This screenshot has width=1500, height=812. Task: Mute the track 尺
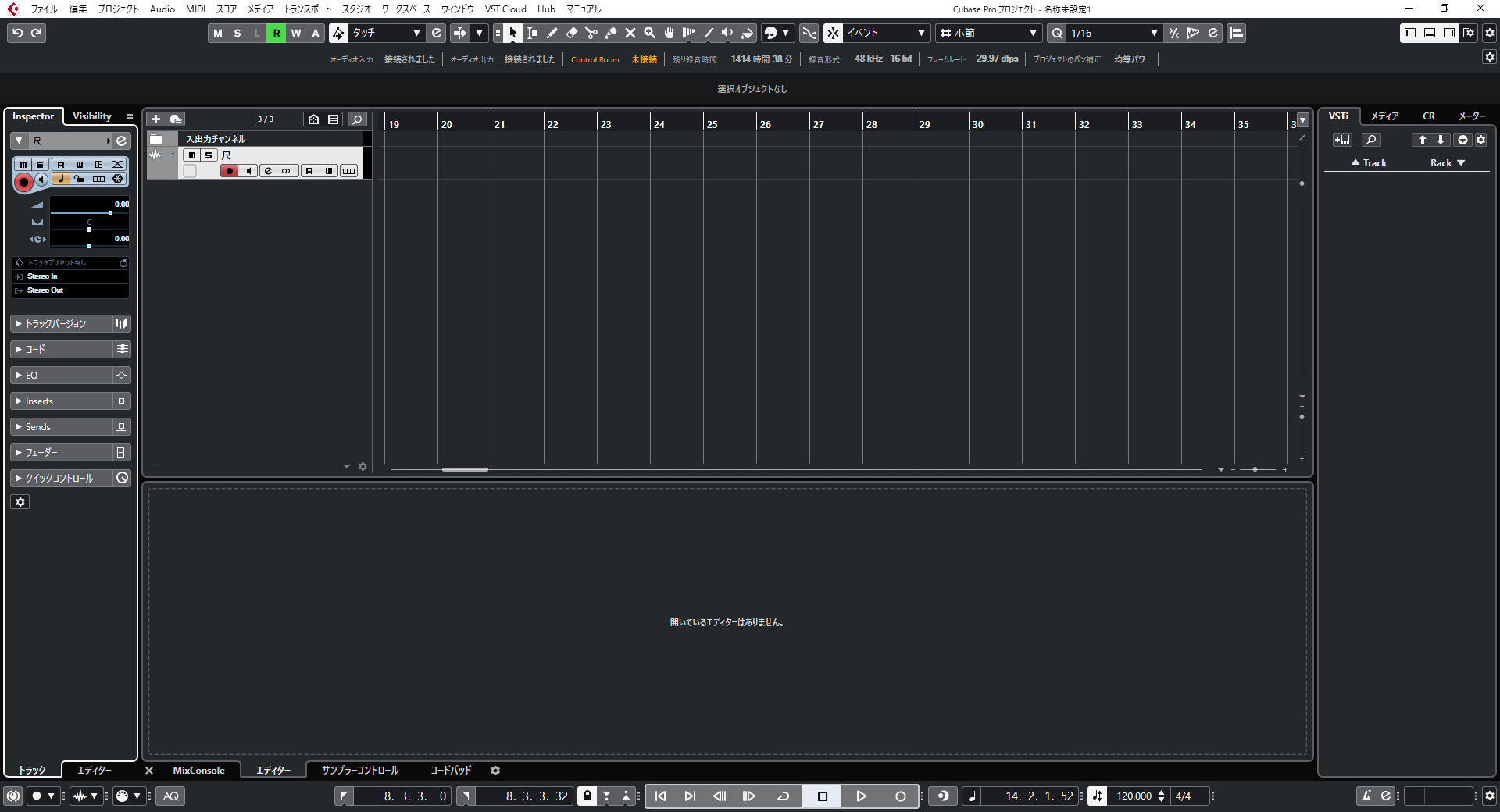click(191, 155)
